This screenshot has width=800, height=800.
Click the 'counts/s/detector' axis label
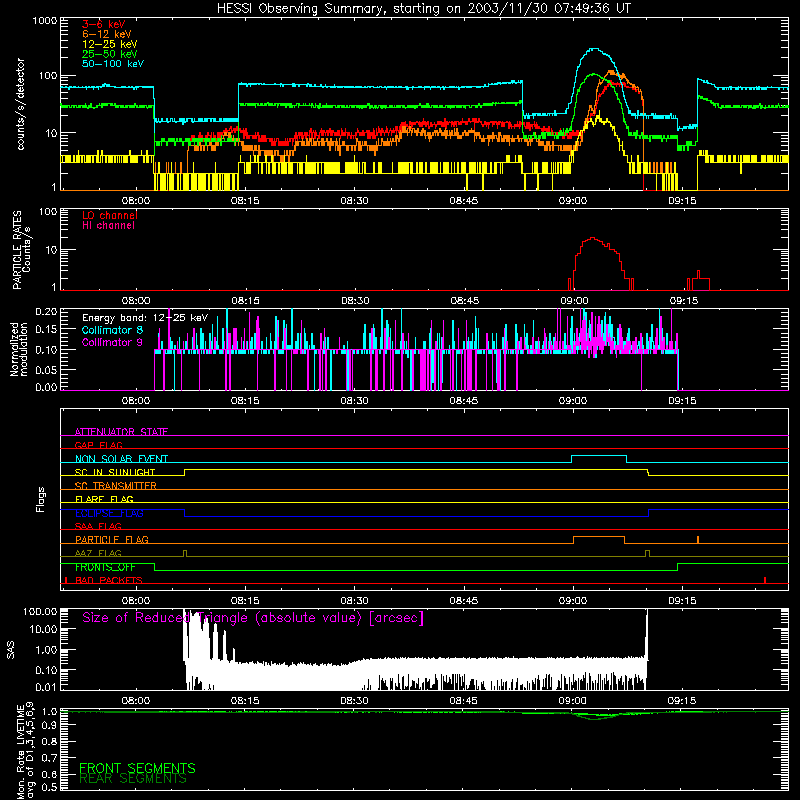point(20,104)
